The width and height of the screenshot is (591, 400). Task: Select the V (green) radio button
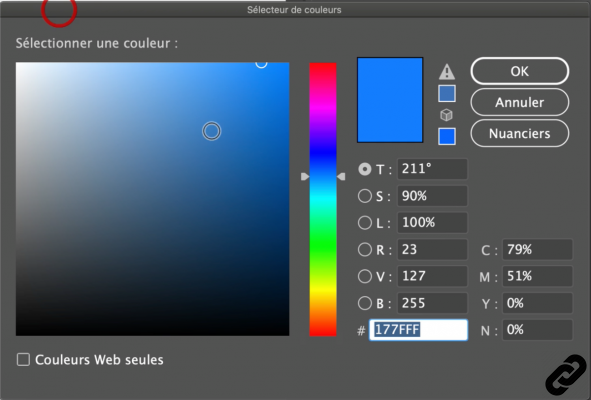click(x=364, y=276)
